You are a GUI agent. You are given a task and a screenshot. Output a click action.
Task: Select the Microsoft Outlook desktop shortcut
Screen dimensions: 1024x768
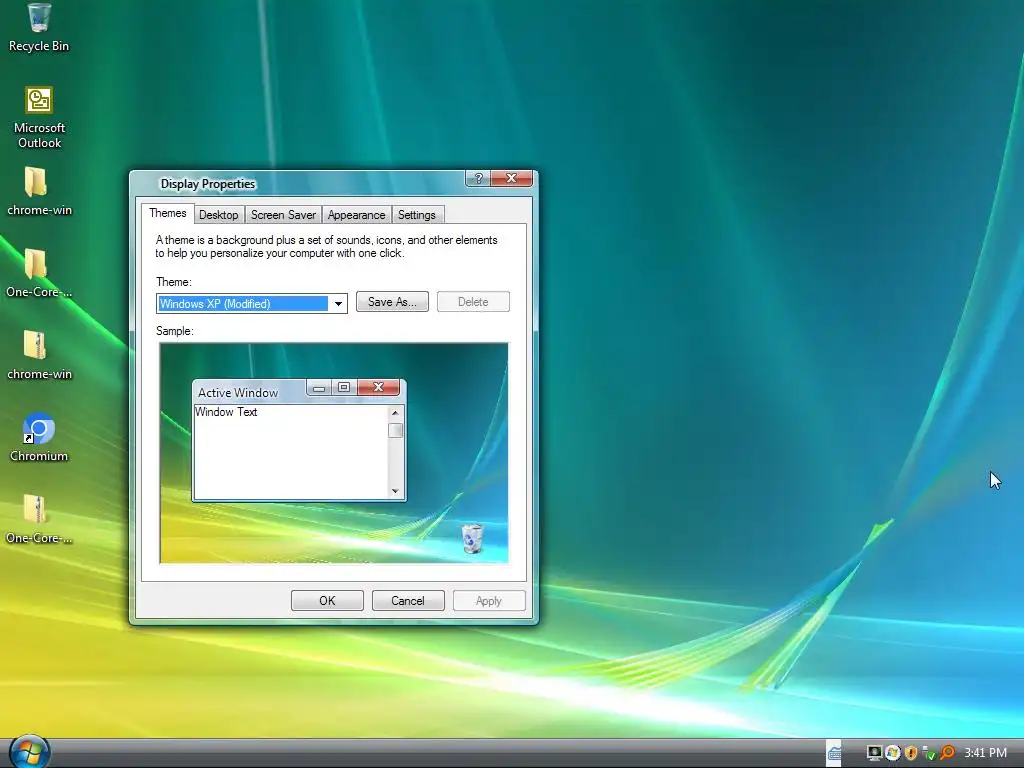click(39, 118)
